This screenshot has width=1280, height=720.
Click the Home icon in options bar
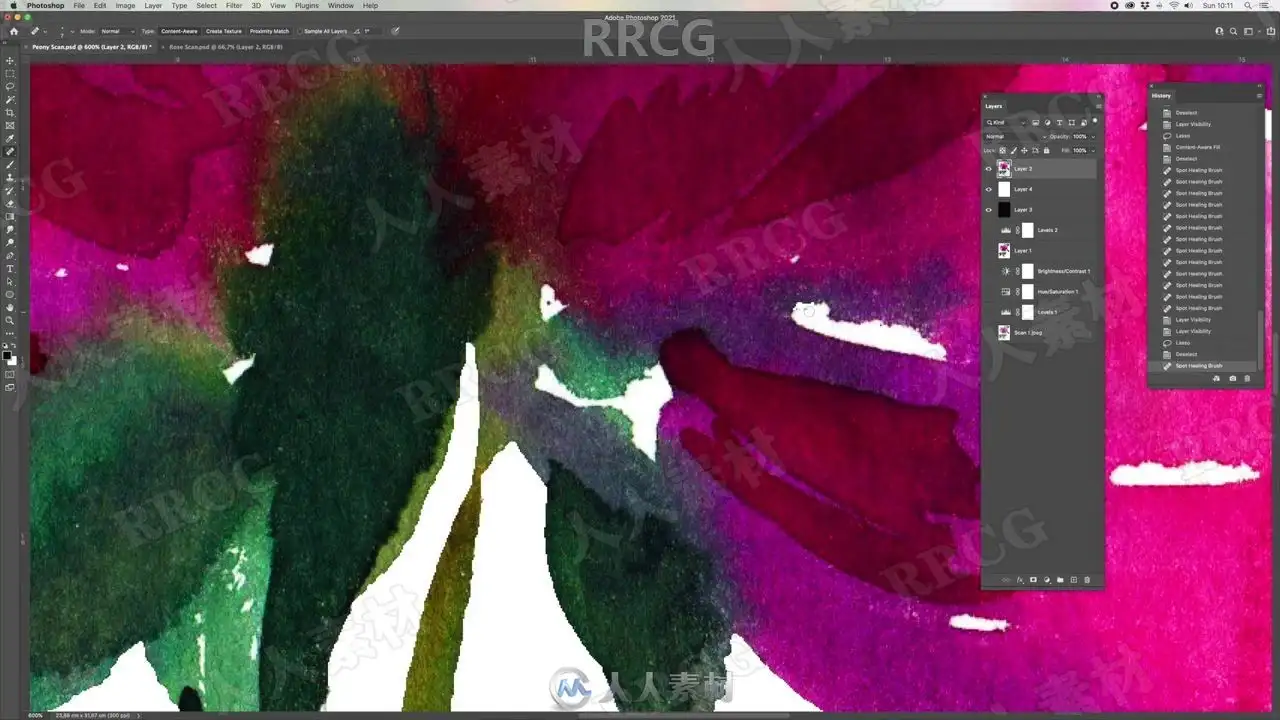click(14, 31)
